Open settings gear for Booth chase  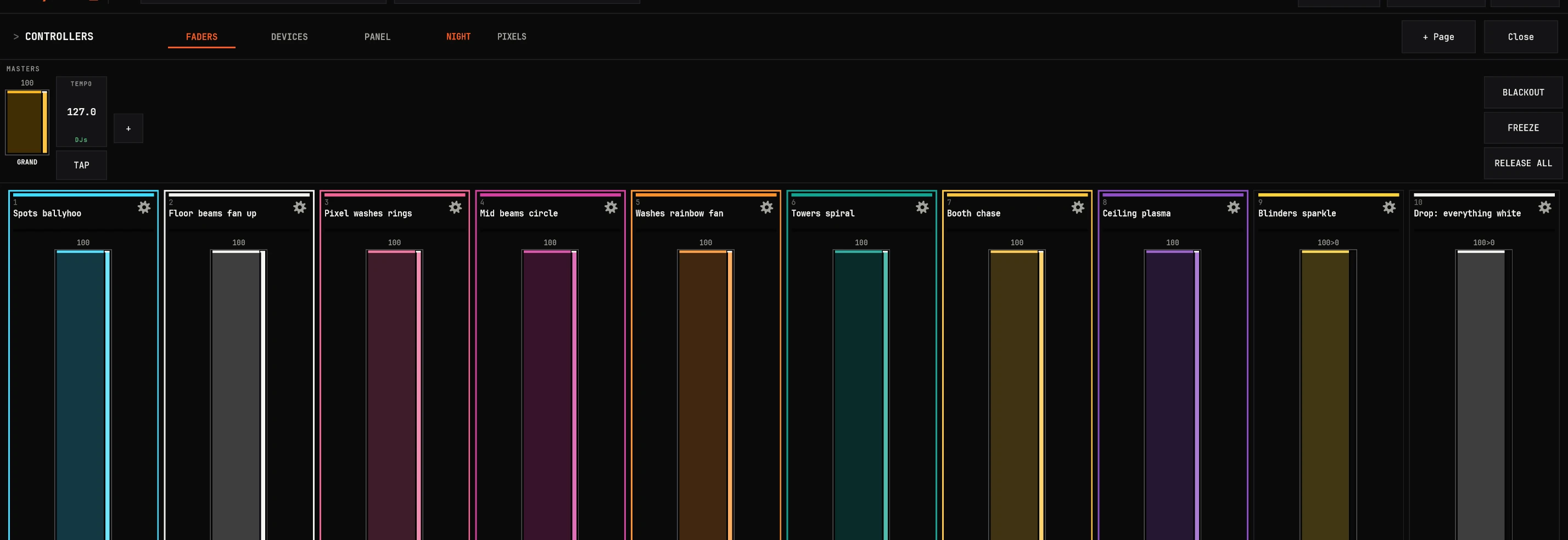(1078, 207)
